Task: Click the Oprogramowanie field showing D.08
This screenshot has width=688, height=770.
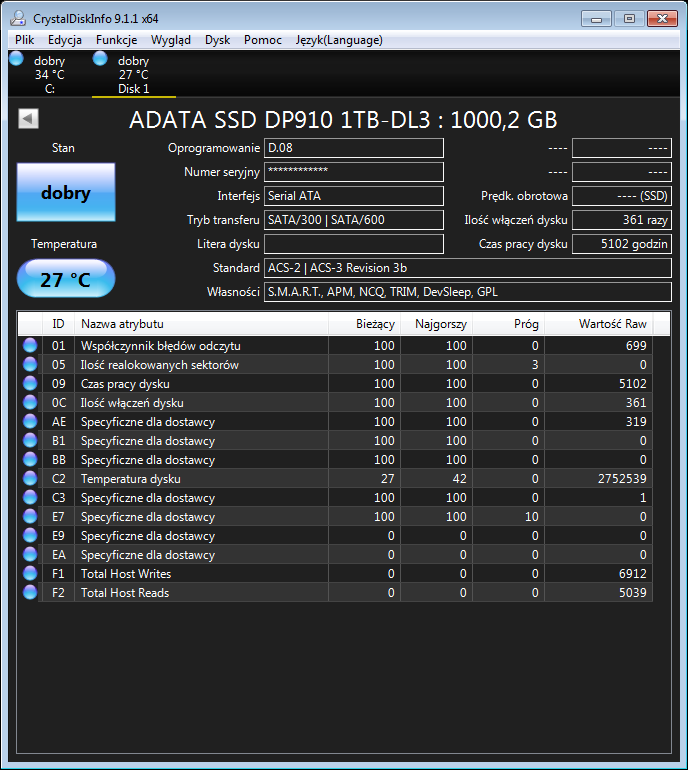Action: 354,148
